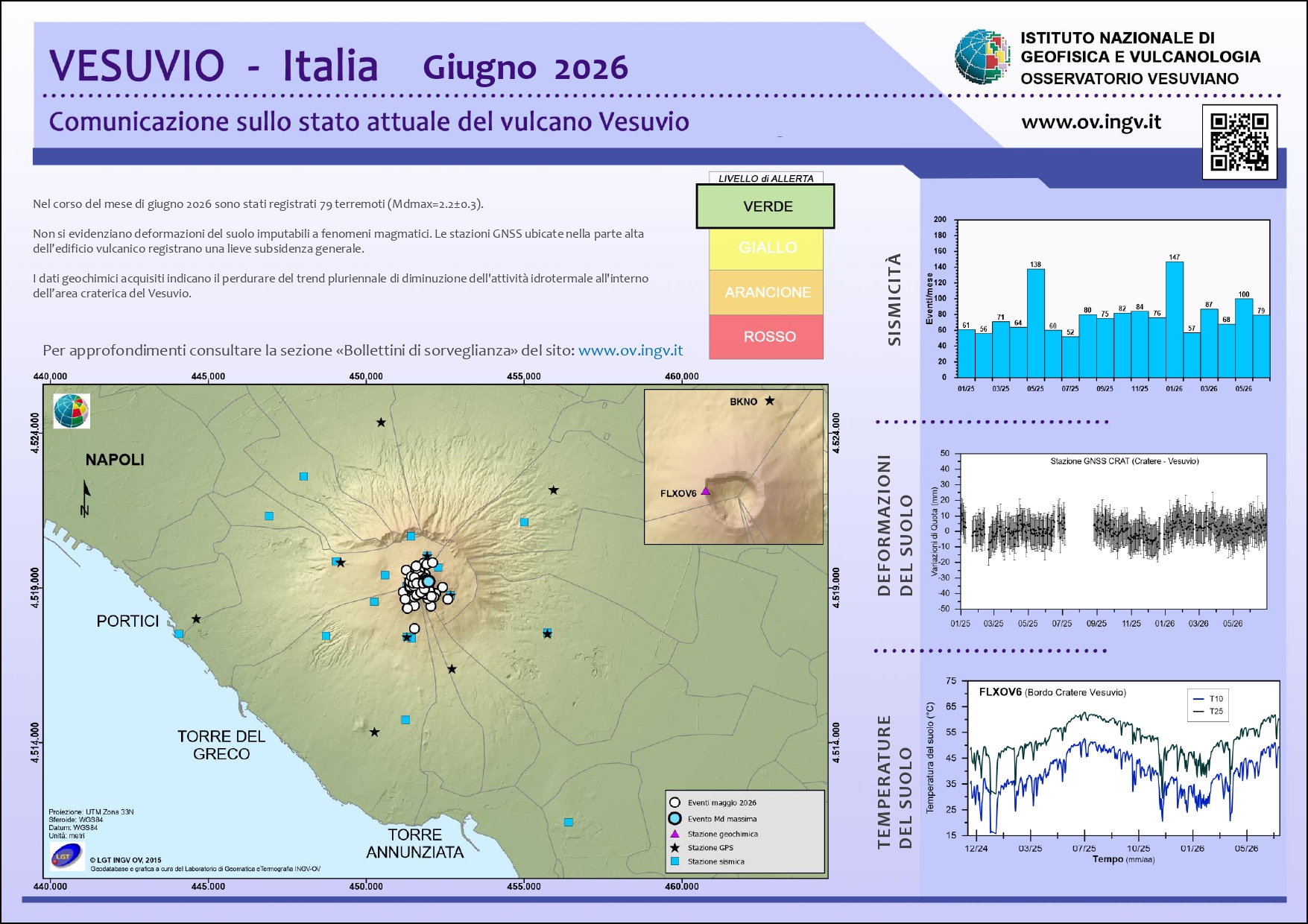Click the cyan square legend icon for Stazione sismica
Viewport: 1308px width, 924px height.
674,861
